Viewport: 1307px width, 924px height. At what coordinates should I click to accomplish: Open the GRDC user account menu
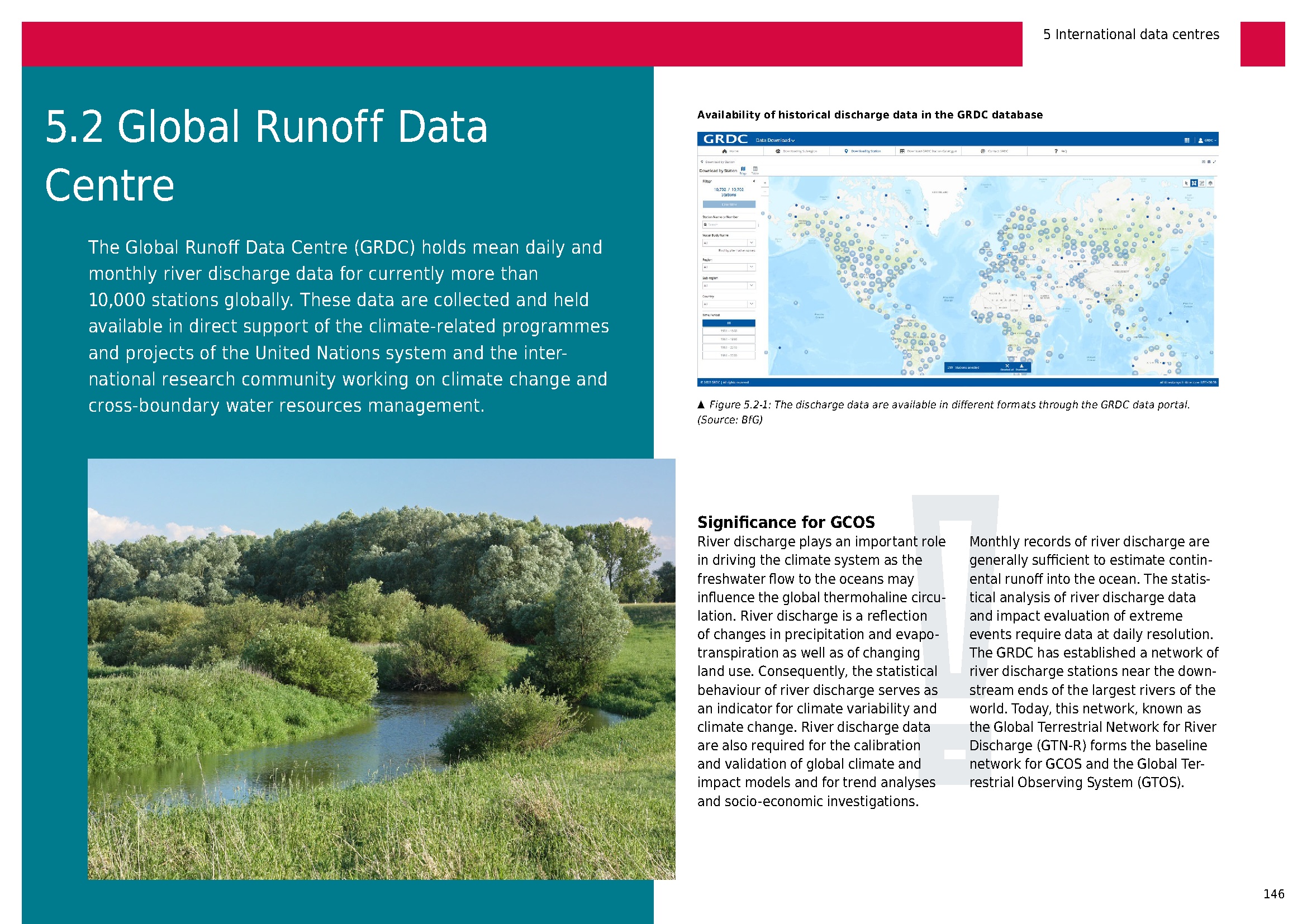click(1208, 141)
